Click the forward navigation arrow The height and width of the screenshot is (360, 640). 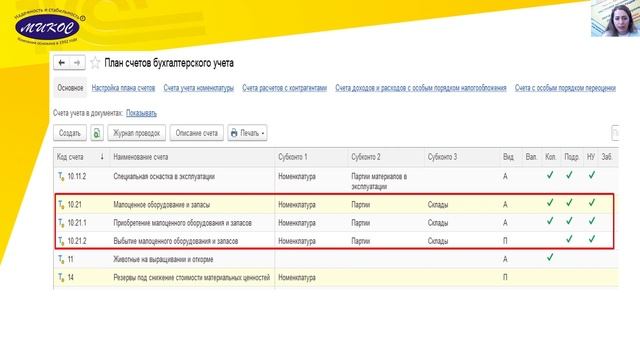77,62
